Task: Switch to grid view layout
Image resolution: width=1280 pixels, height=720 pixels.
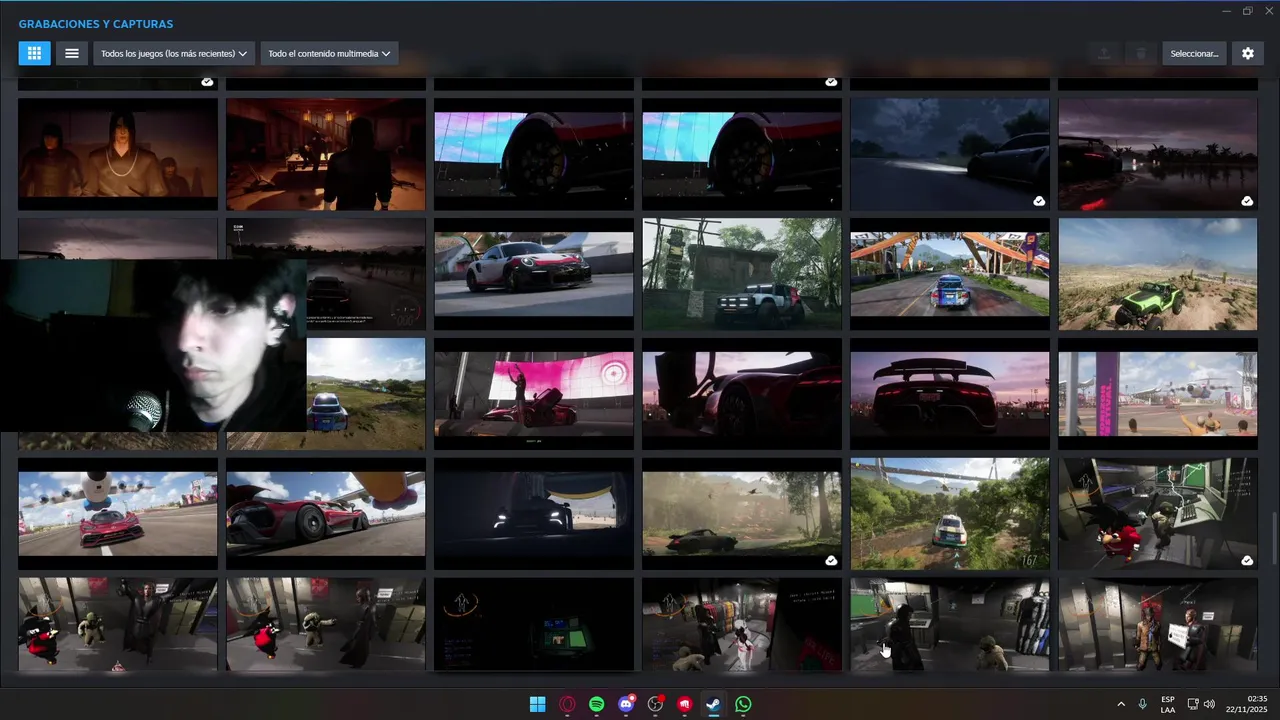Action: [x=34, y=53]
